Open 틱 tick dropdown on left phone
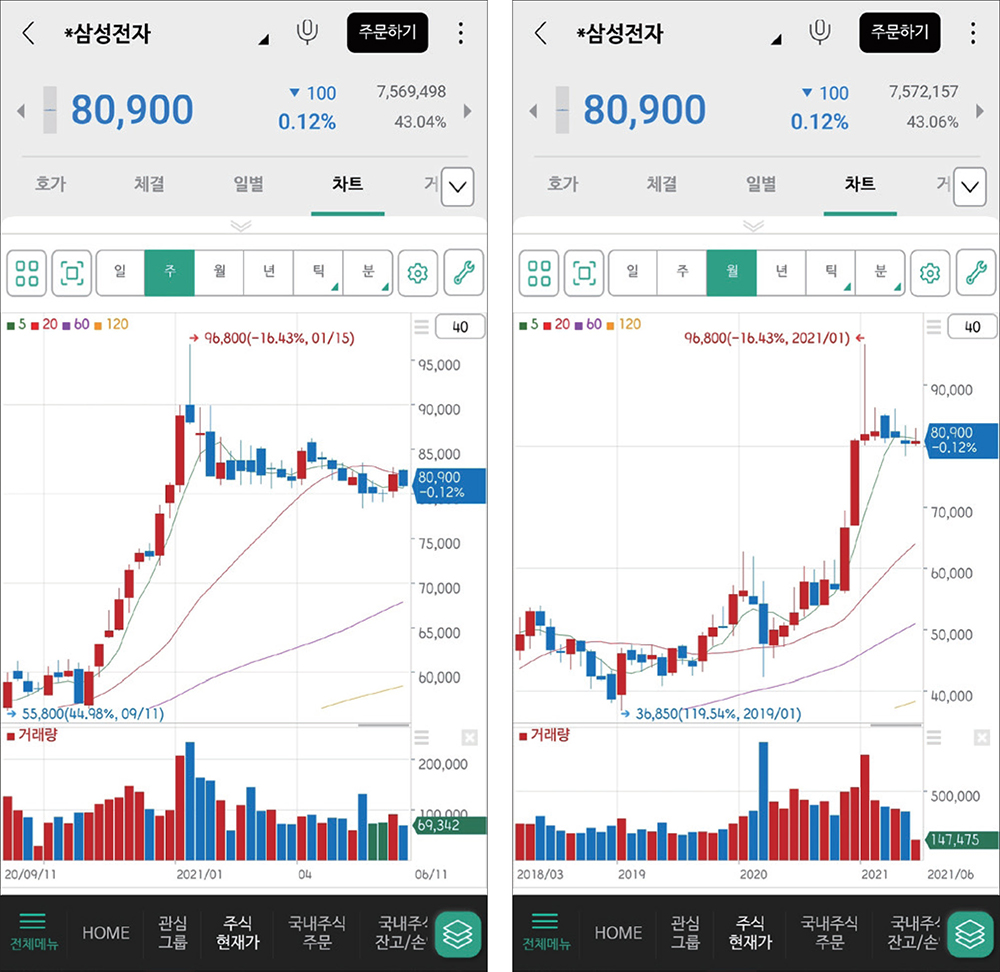Viewport: 1000px width, 972px height. pos(318,273)
